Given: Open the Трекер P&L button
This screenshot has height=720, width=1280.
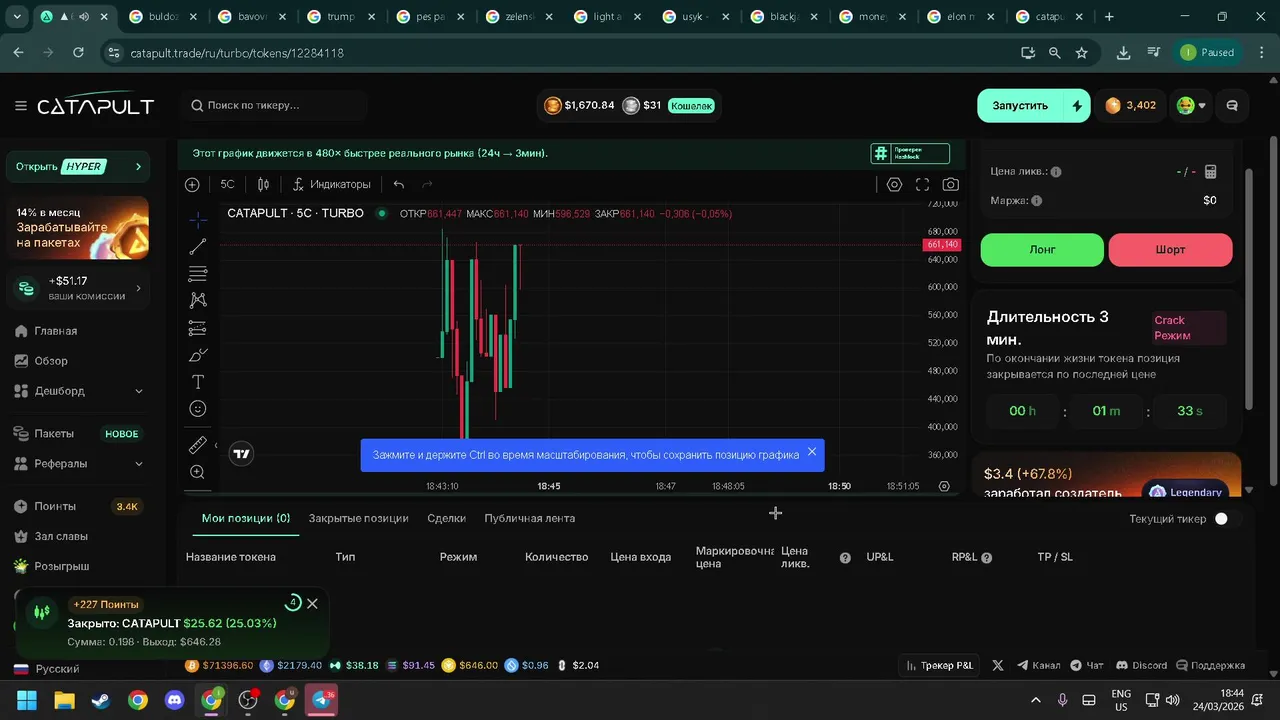Looking at the screenshot, I should coord(939,665).
